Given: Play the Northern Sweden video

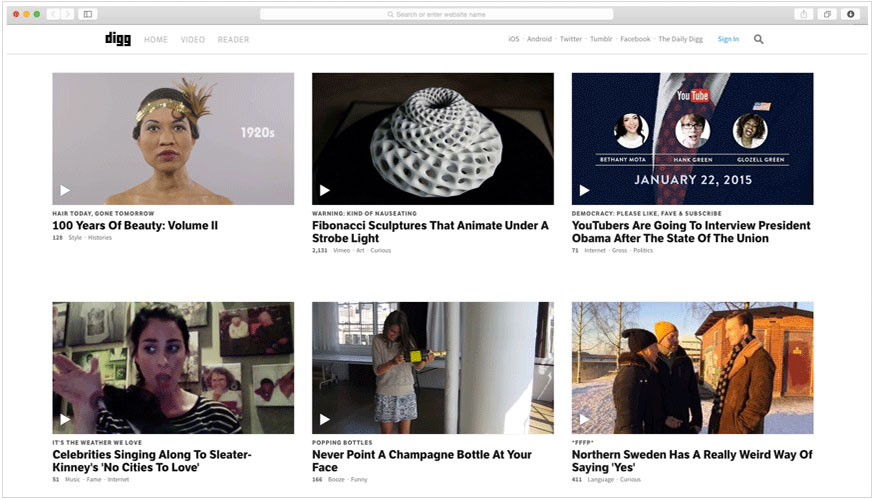Looking at the screenshot, I should point(584,419).
